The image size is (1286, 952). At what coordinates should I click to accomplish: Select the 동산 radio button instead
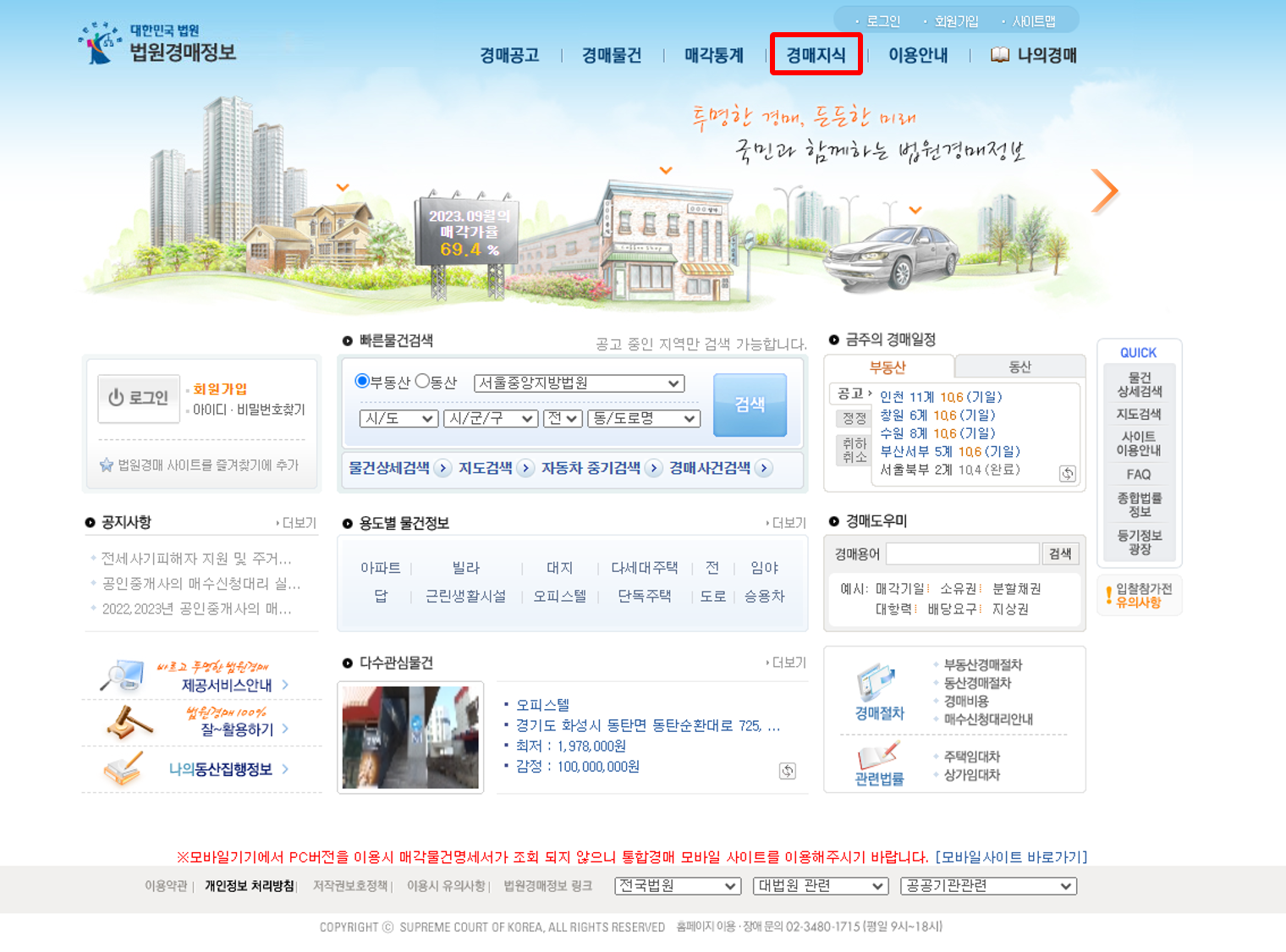pos(423,382)
